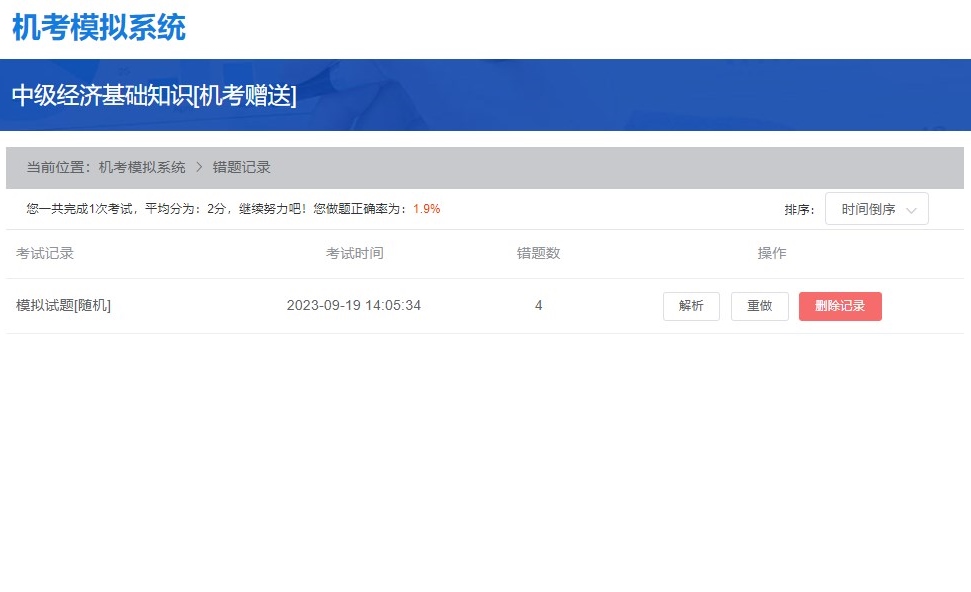Open 解析 for the mock exam
This screenshot has height=592, width=971.
(691, 306)
